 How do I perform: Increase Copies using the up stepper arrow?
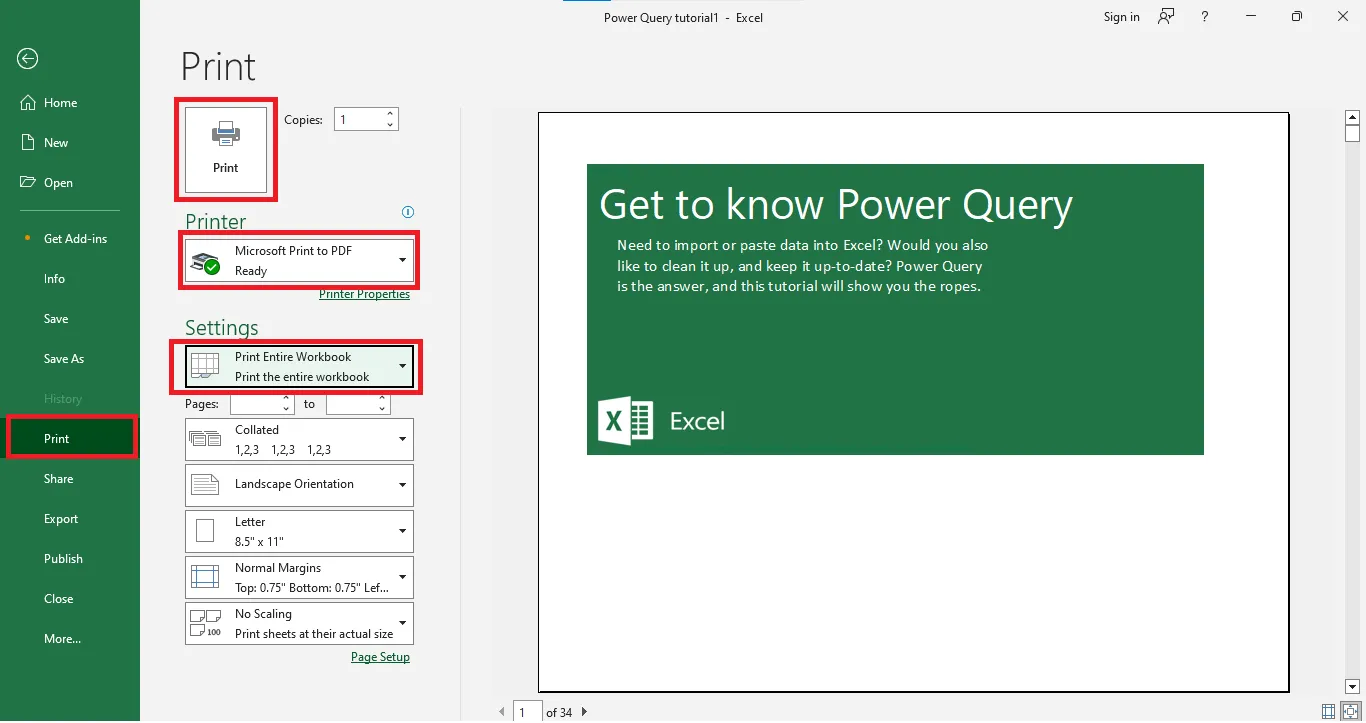[x=389, y=113]
